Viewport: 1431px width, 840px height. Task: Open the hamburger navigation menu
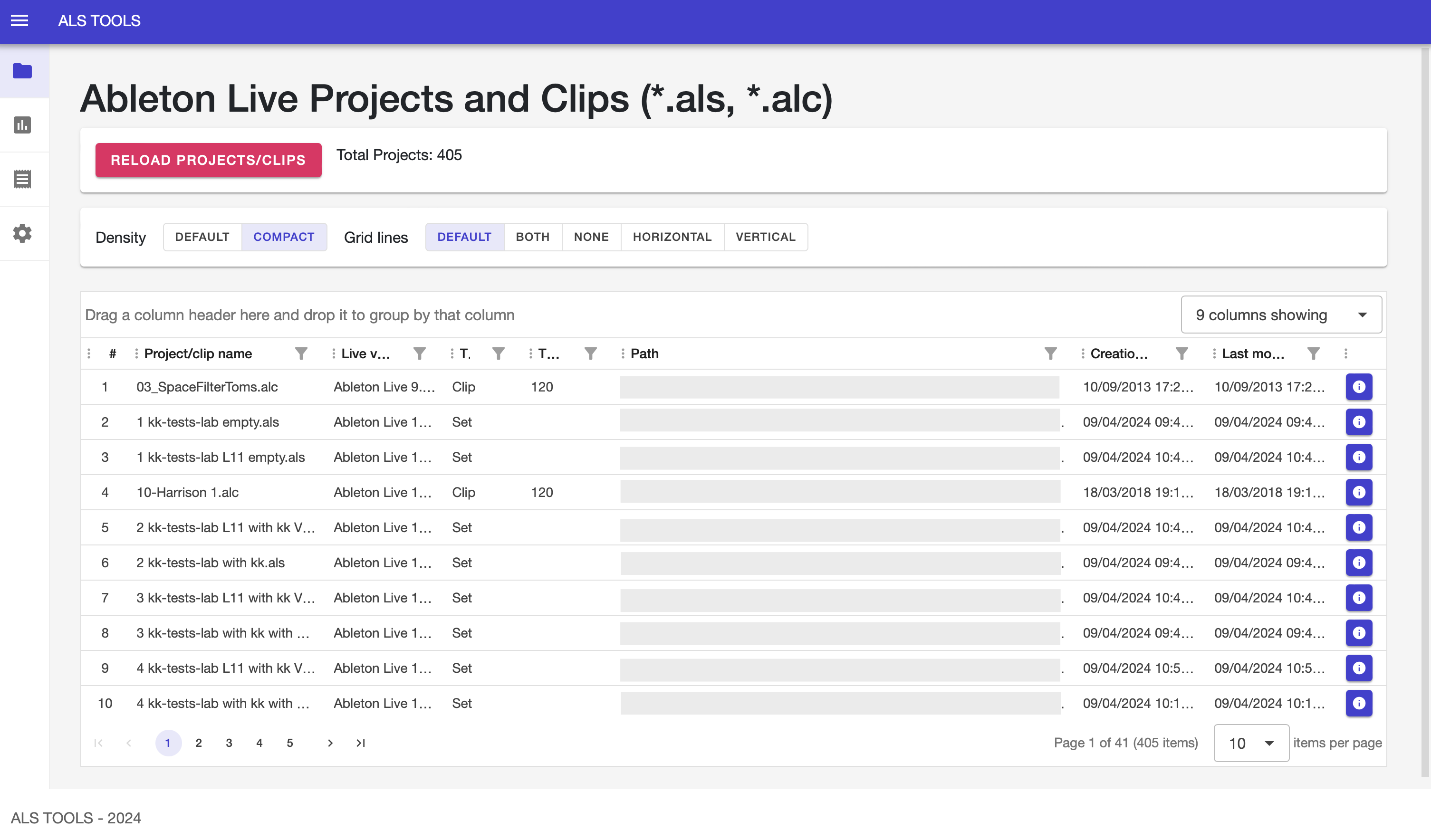click(19, 21)
